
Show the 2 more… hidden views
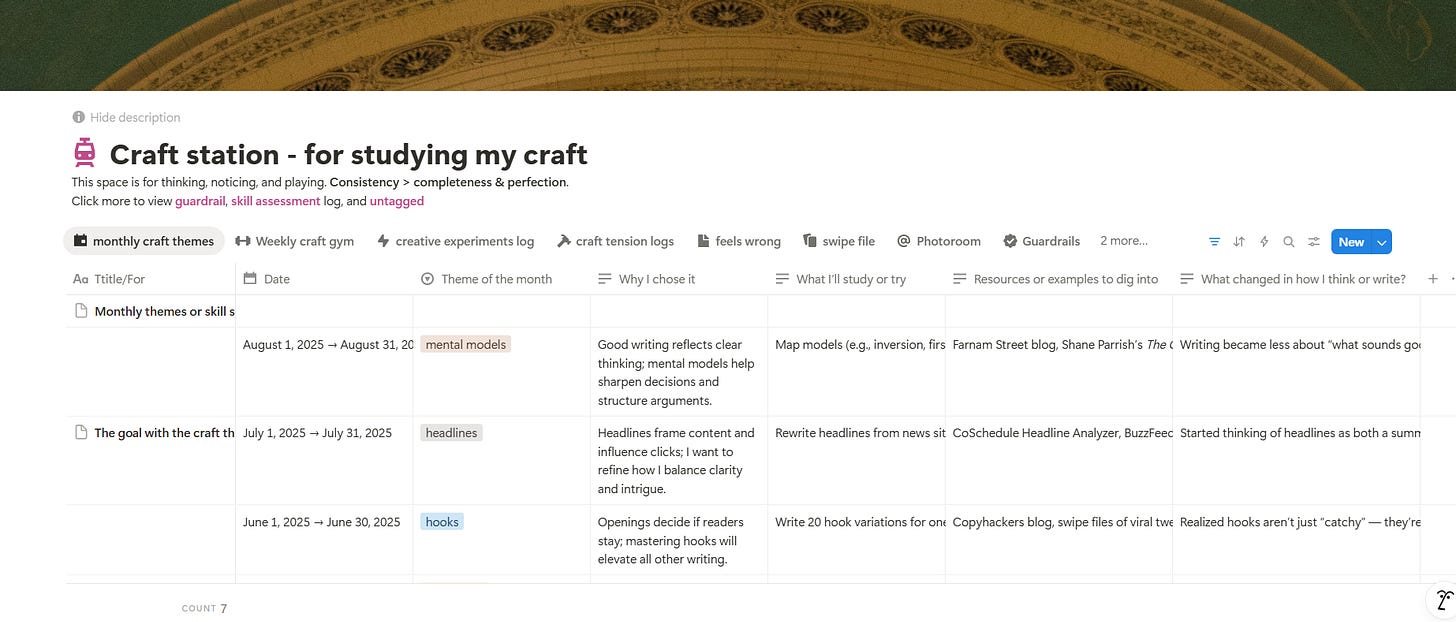1124,241
